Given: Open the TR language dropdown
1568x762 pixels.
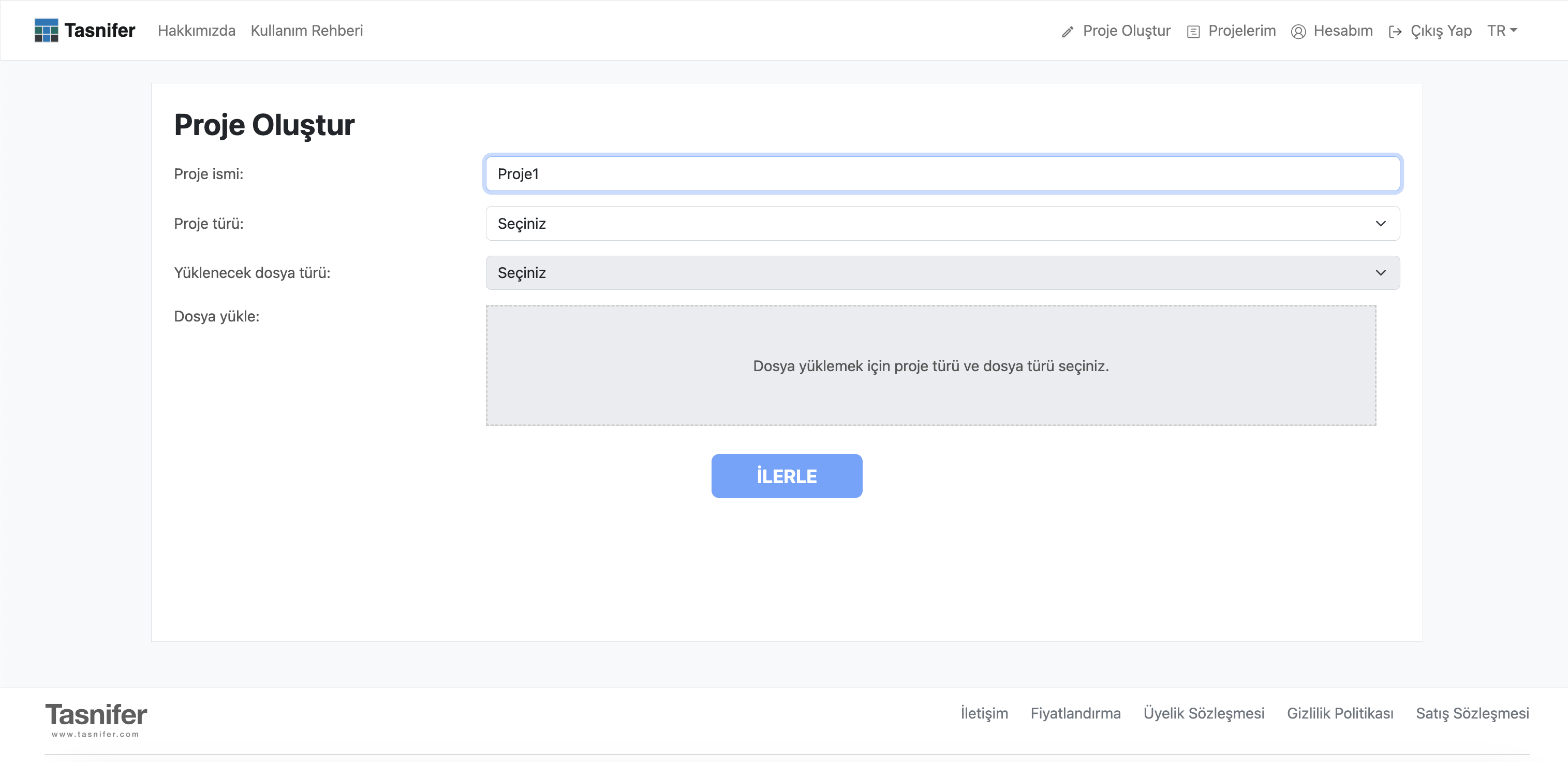Looking at the screenshot, I should [1502, 31].
